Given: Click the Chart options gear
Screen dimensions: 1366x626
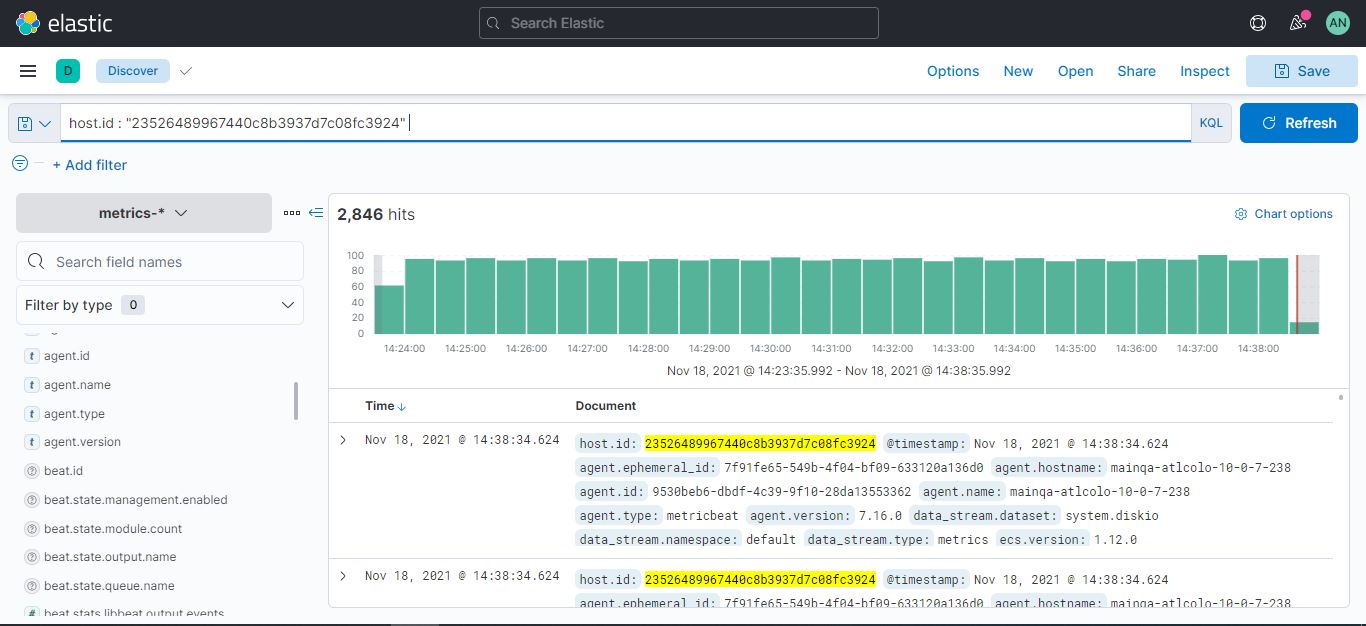Looking at the screenshot, I should click(1241, 214).
